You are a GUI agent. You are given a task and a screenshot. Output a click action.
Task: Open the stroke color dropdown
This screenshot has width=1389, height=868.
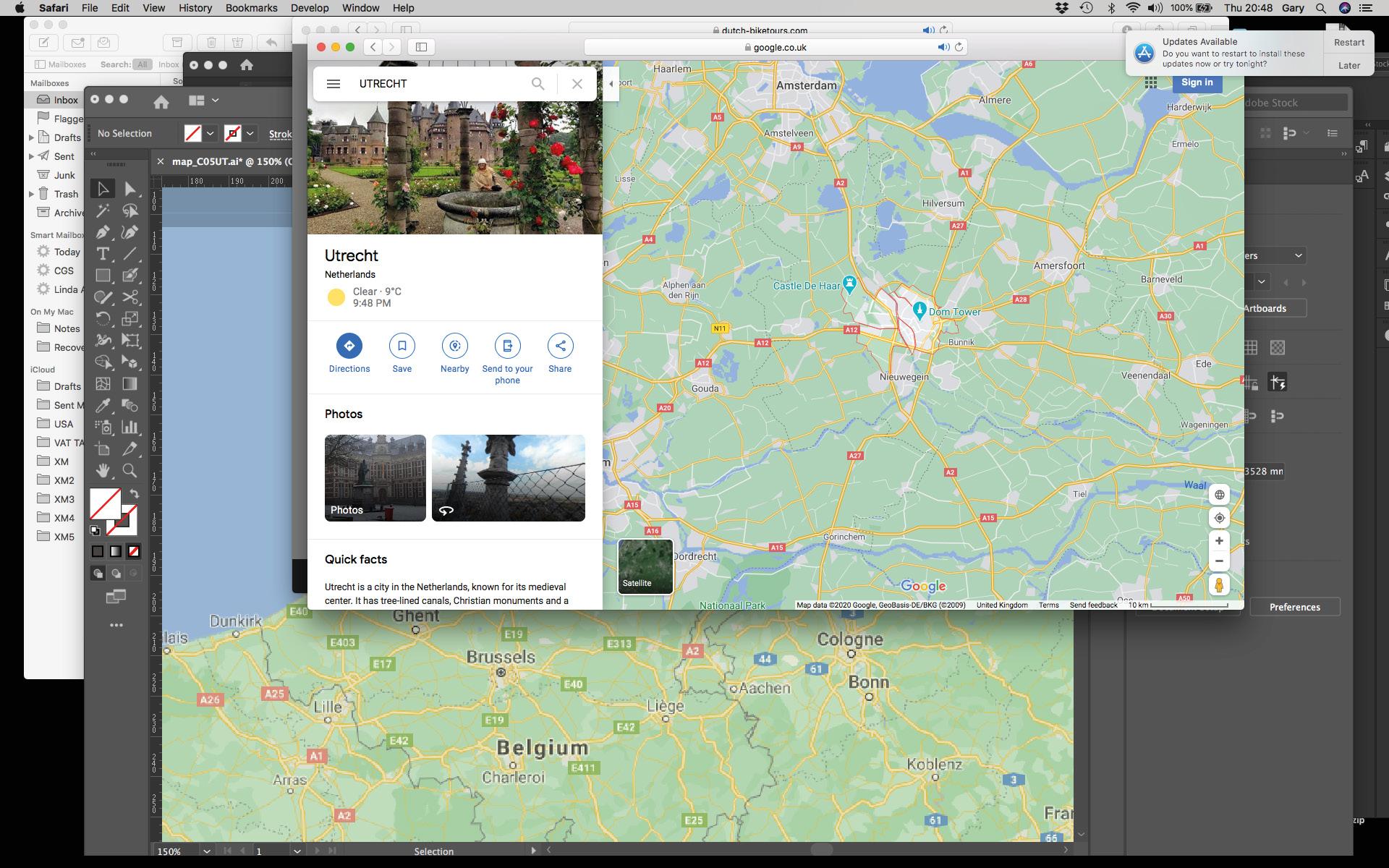coord(250,134)
